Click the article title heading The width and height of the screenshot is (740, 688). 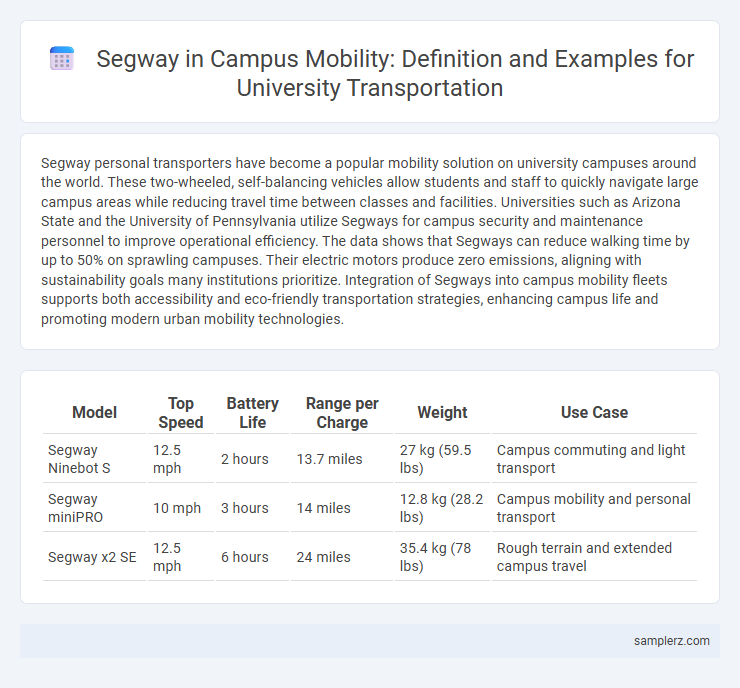(395, 74)
